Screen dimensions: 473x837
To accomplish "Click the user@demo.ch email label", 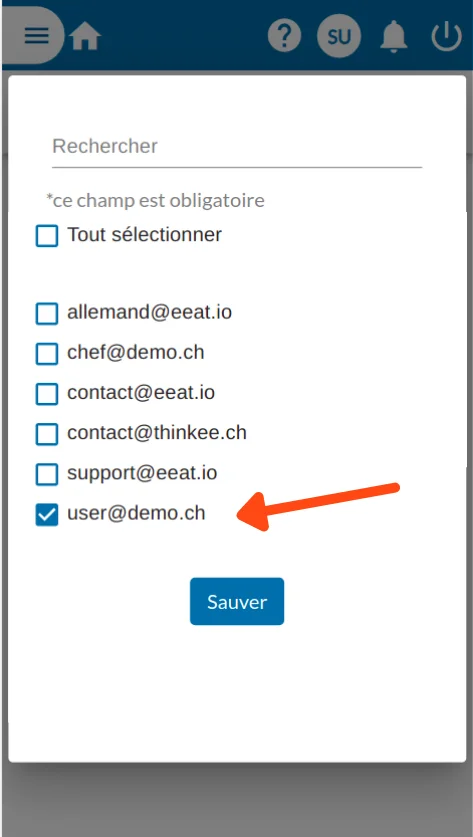I will [x=136, y=513].
